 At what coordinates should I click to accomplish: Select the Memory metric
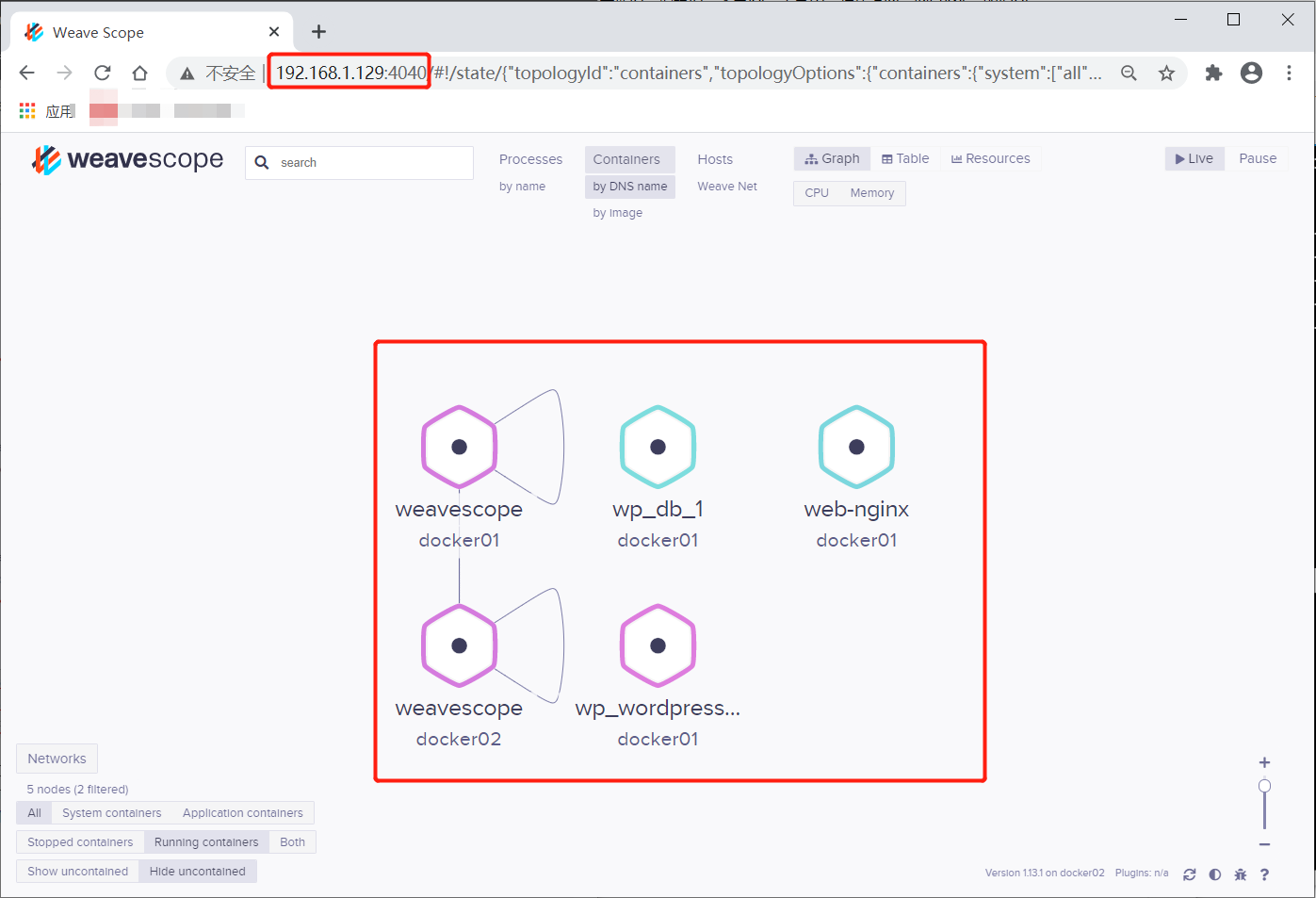(x=872, y=193)
